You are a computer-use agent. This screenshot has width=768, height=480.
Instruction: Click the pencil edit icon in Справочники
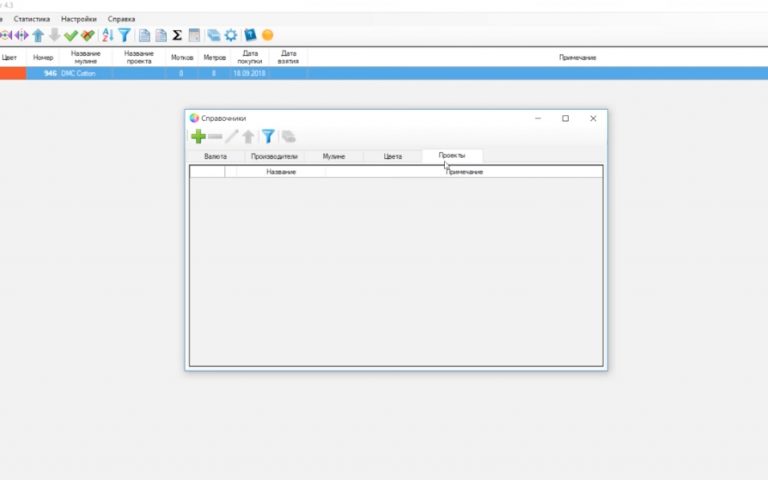point(231,136)
